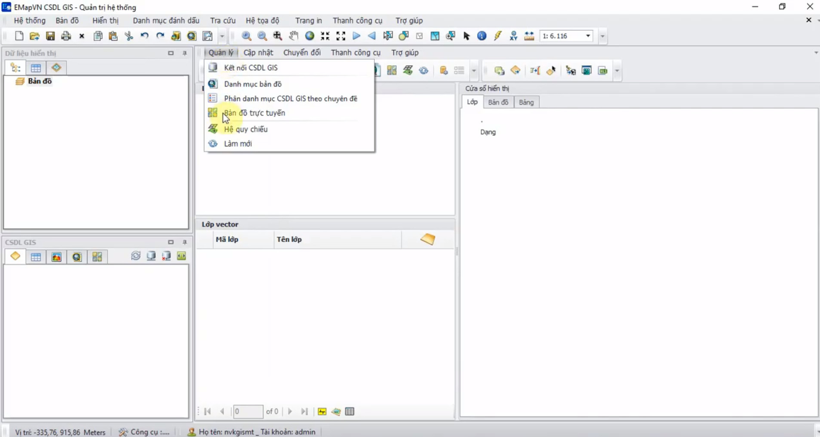This screenshot has width=820, height=437.
Task: Click the eye icon in the inner toolbar
Action: pyautogui.click(x=424, y=71)
